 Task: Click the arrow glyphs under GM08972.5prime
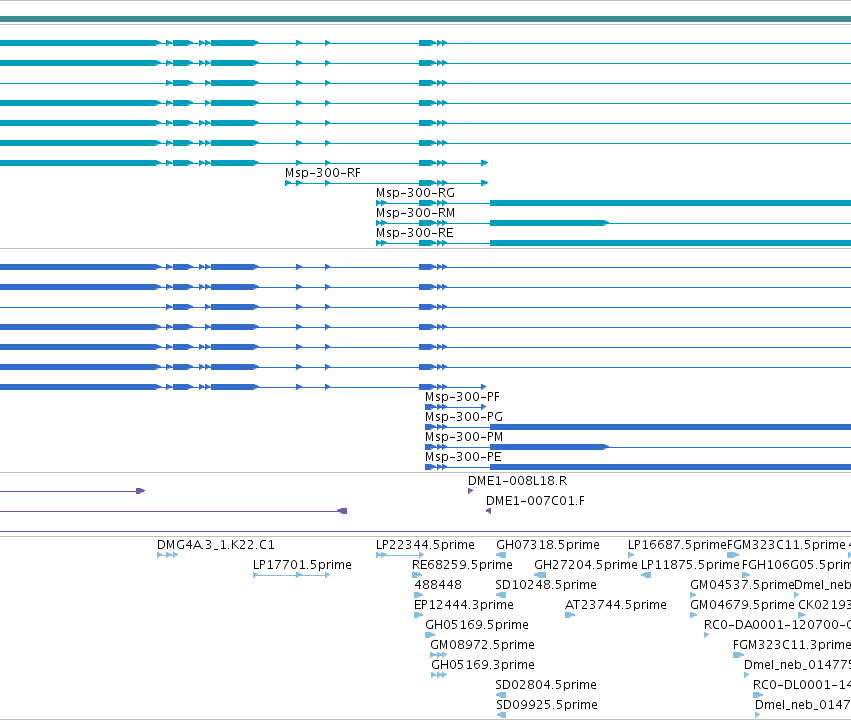click(x=439, y=655)
